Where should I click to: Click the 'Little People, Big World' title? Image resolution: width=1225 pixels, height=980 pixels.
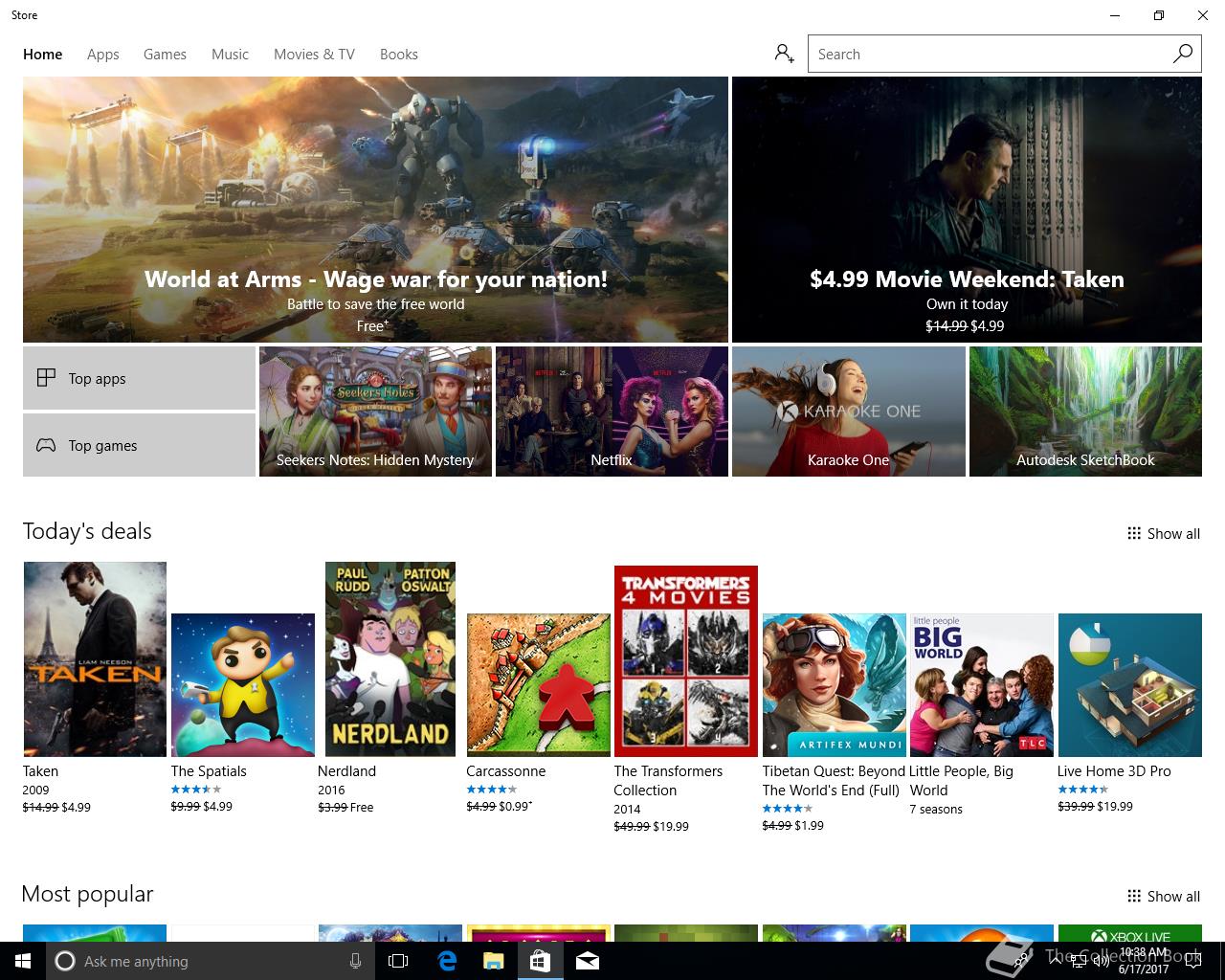962,781
